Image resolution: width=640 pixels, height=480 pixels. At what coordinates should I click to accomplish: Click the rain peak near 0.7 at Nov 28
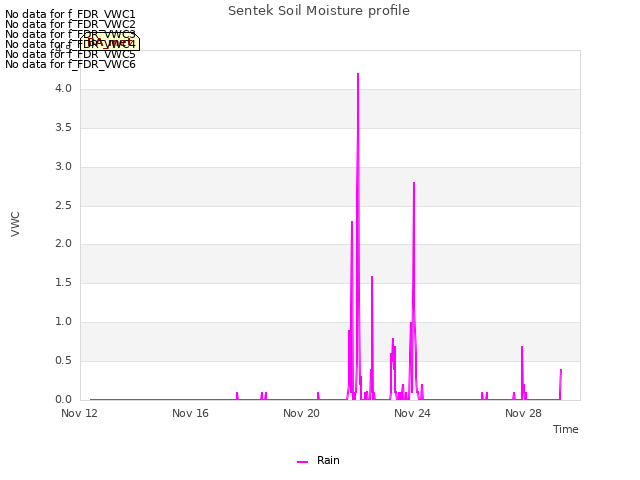click(522, 348)
